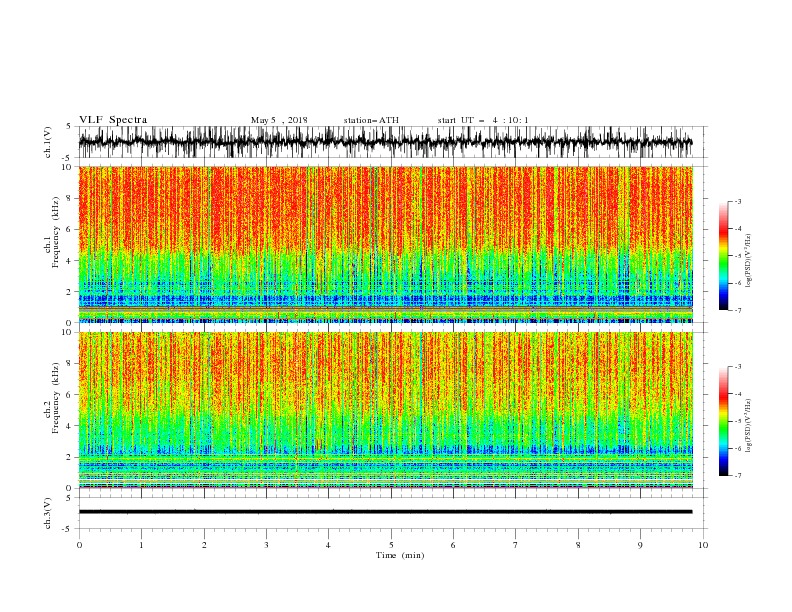This screenshot has height=612, width=792.
Task: Click ch.3(V) axis tick label "-5"
Action: click(68, 529)
